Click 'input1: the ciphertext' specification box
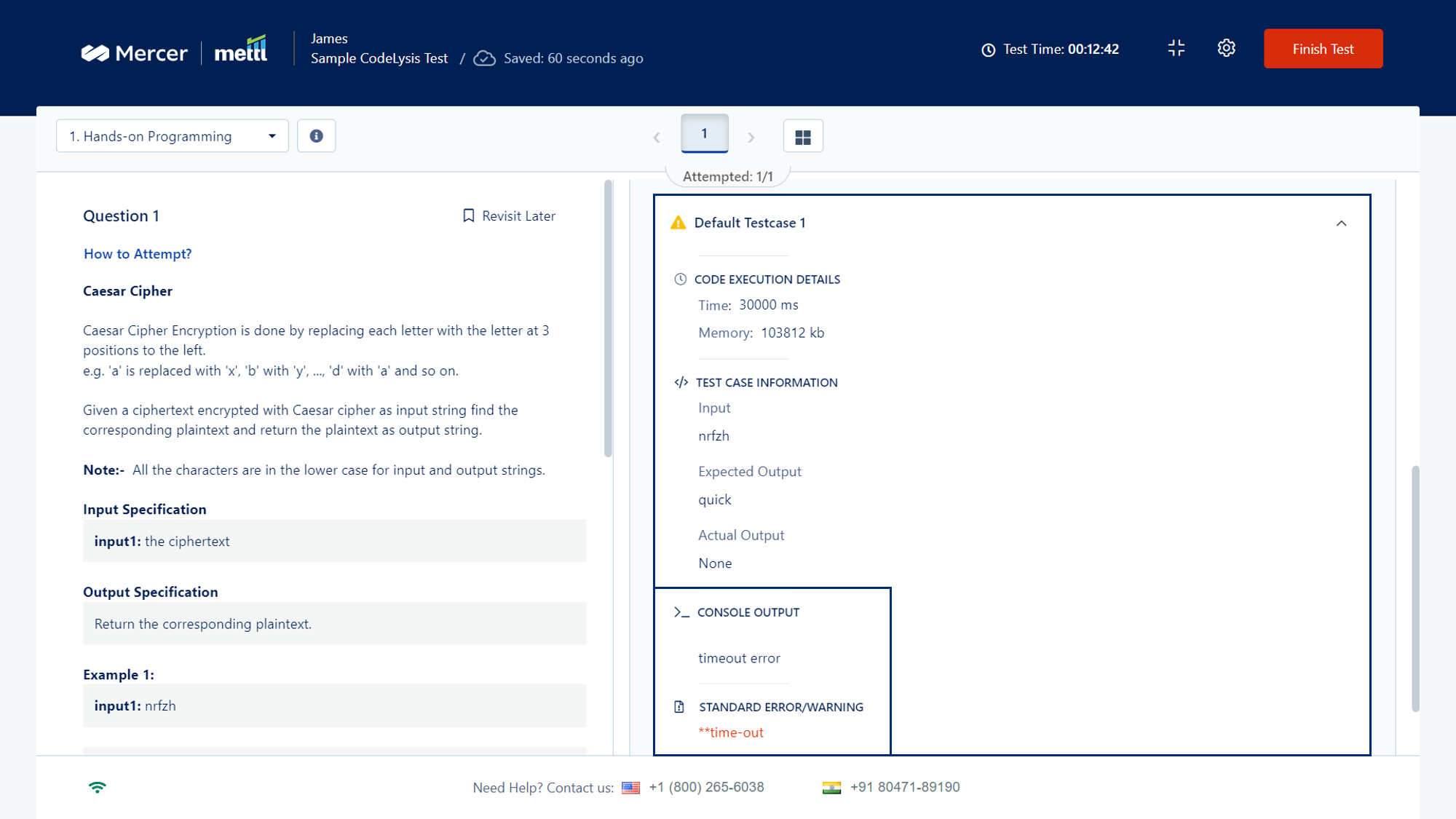The height and width of the screenshot is (819, 1456). 334,541
